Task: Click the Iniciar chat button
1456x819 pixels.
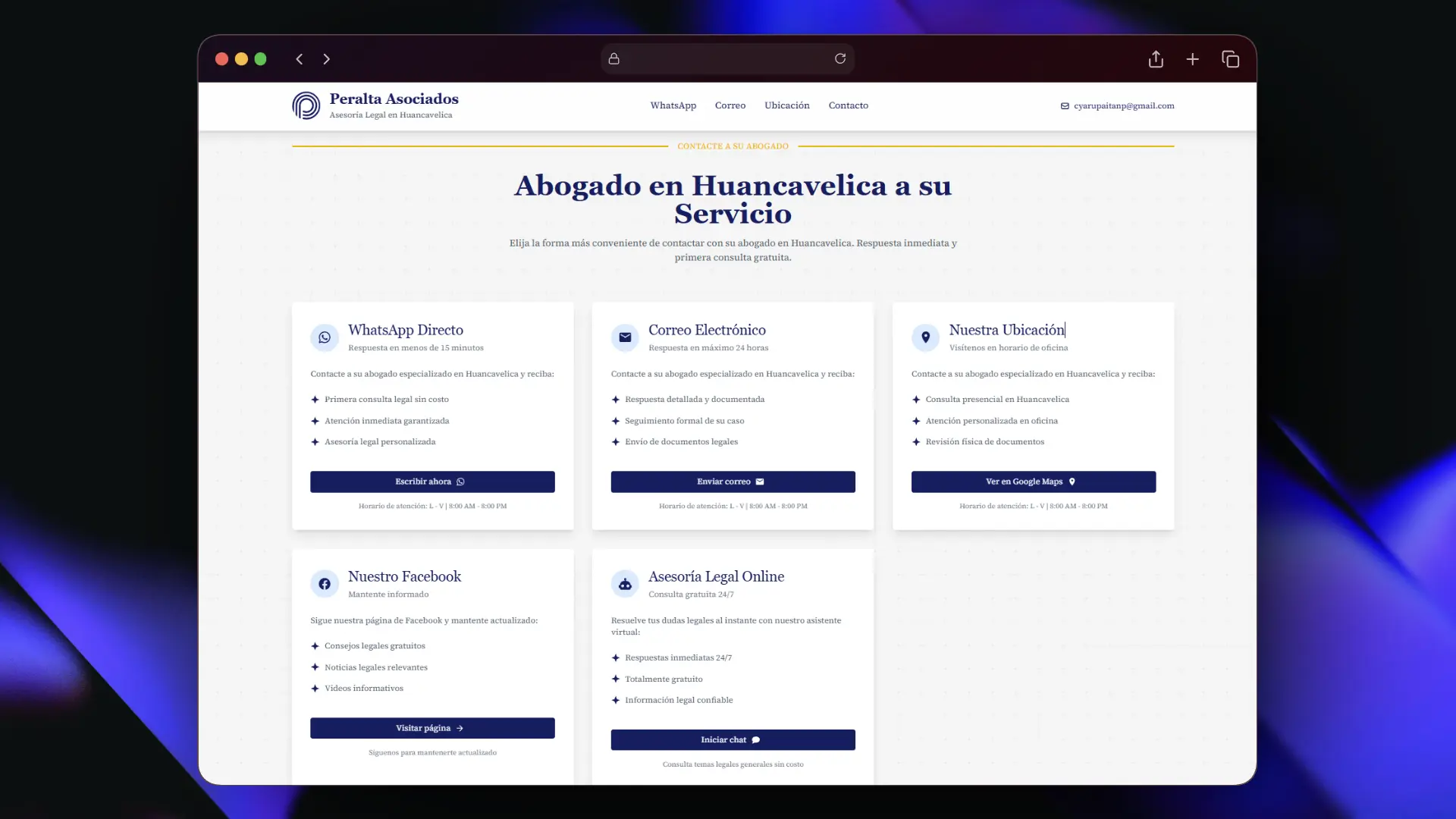Action: [732, 739]
